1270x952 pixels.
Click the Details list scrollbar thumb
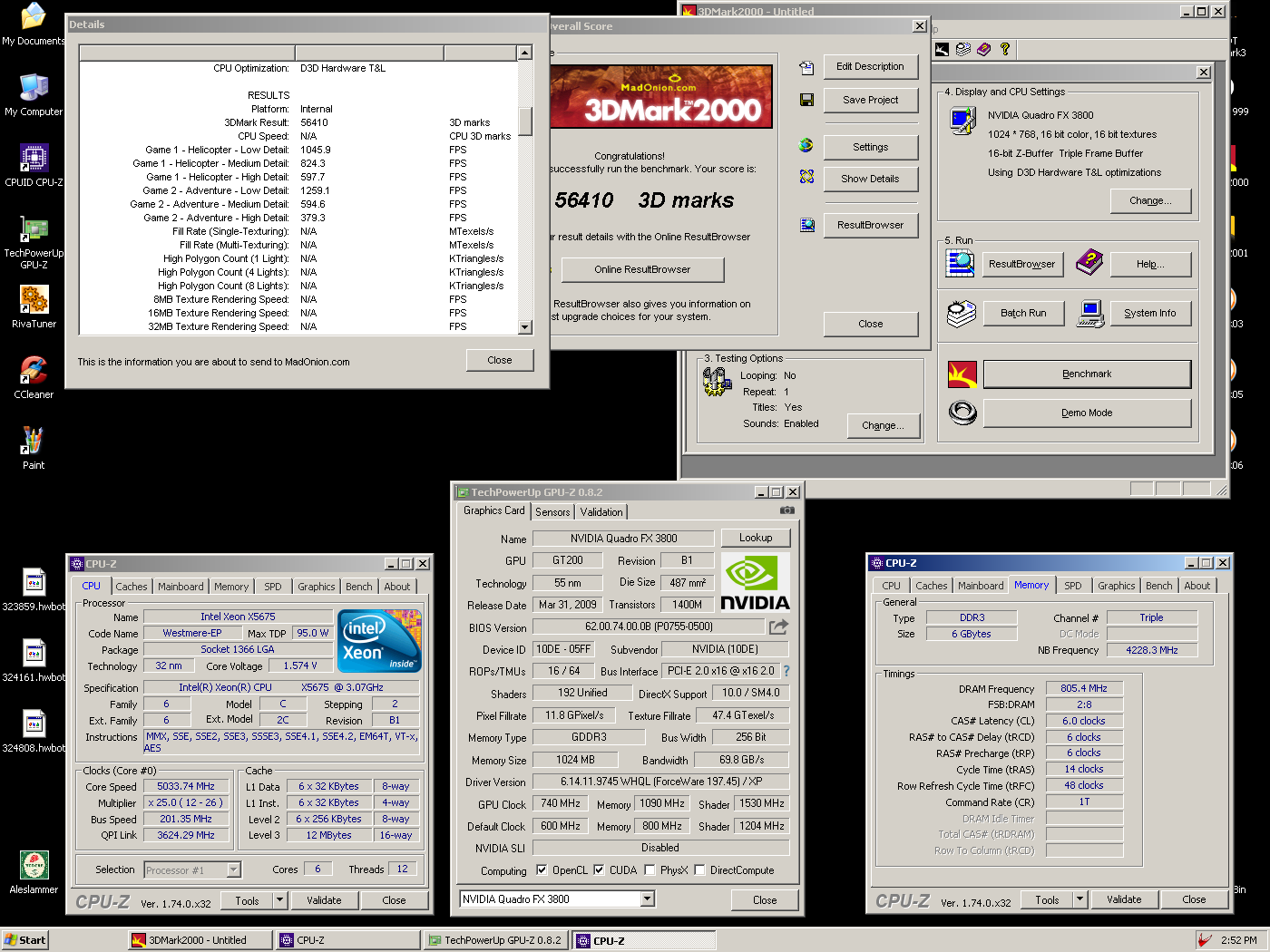524,121
